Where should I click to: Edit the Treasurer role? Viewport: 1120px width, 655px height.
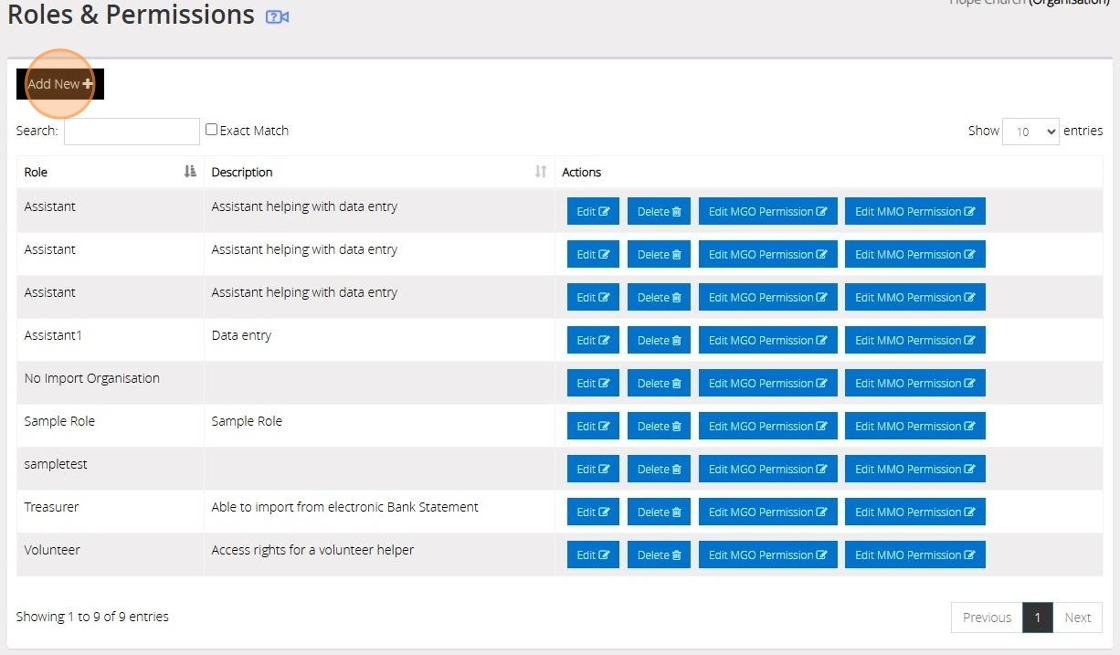point(593,512)
